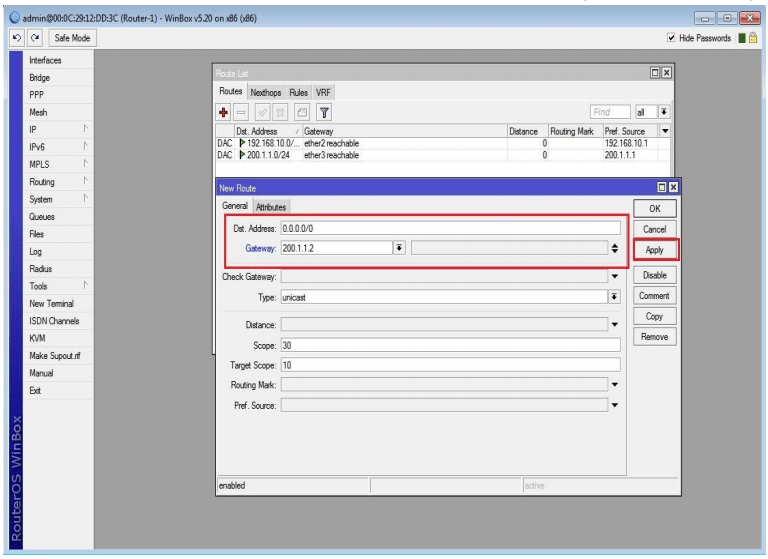
Task: Click the red plus Add route icon
Action: pyautogui.click(x=225, y=113)
